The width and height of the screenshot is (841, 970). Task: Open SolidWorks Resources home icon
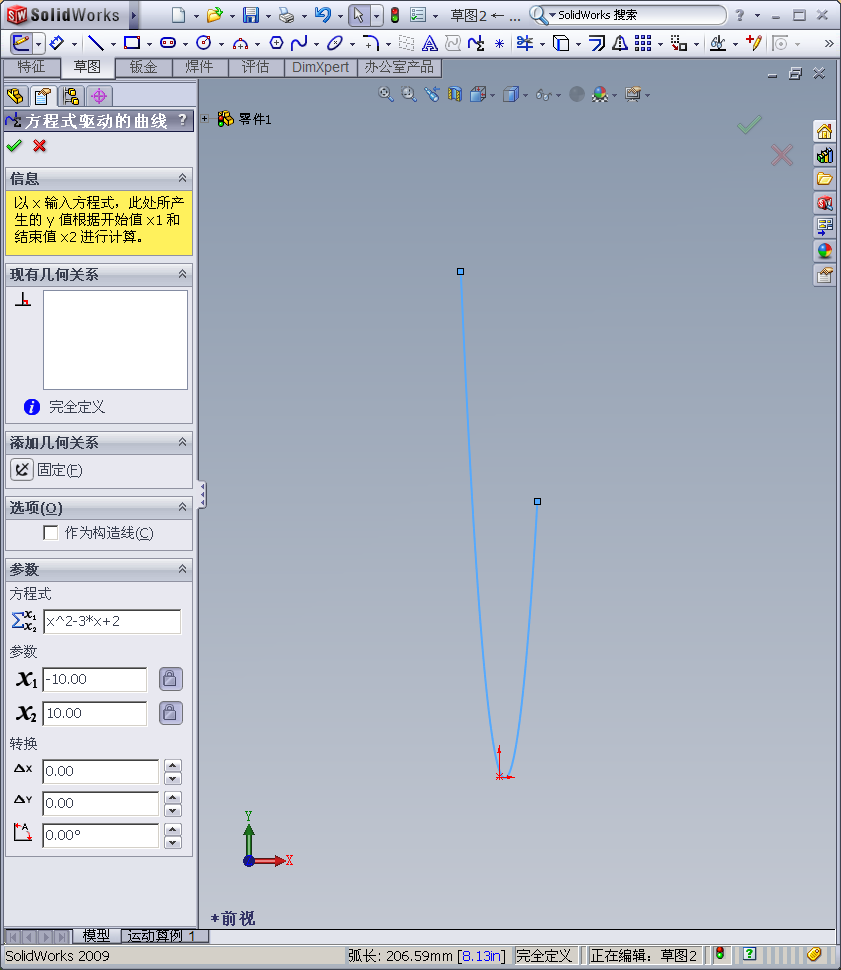click(x=824, y=131)
